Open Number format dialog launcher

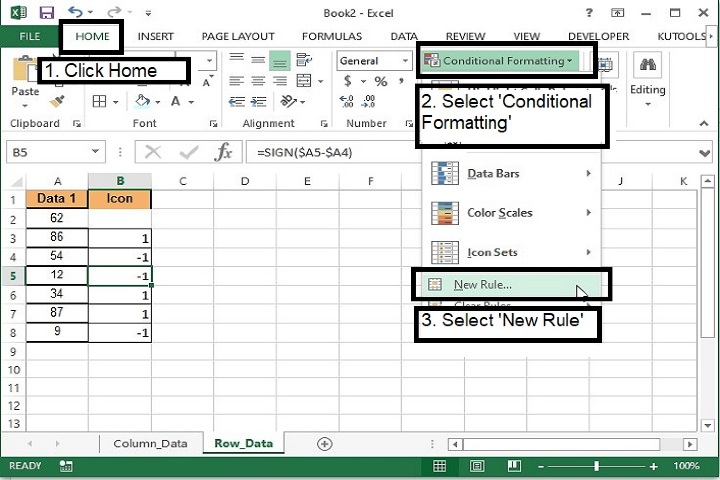(408, 124)
